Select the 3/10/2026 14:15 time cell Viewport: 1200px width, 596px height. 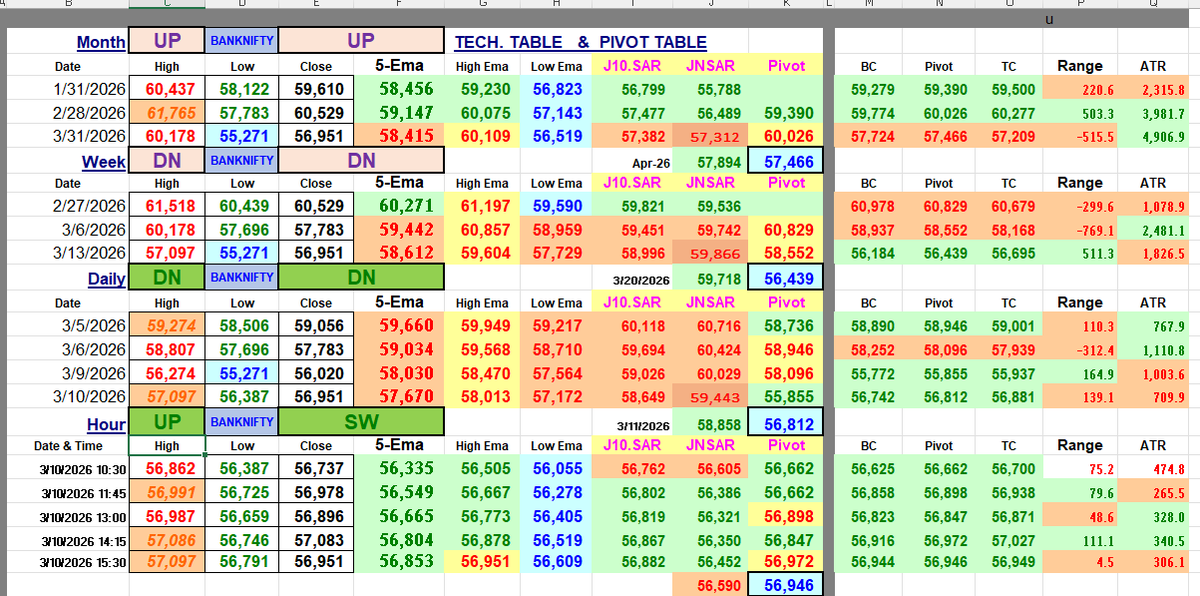point(67,540)
